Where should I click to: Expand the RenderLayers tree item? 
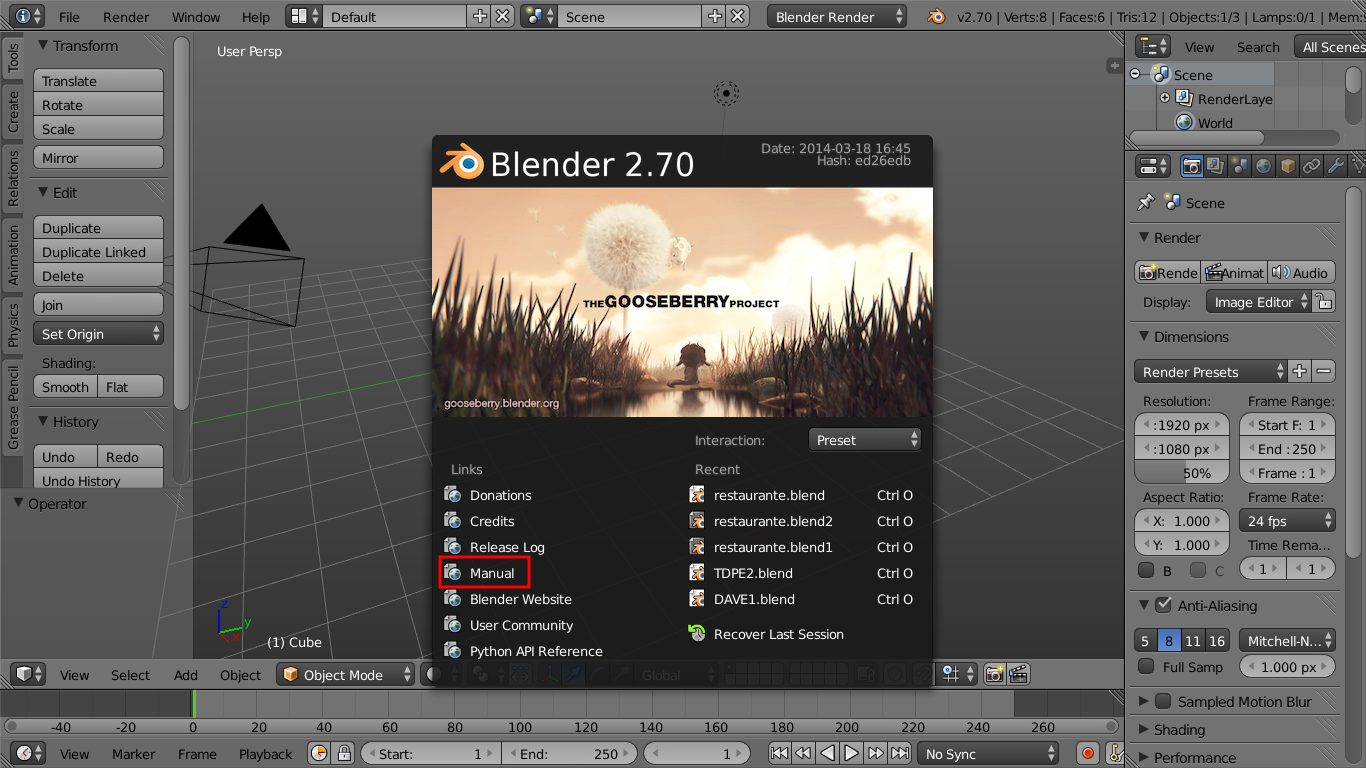click(1165, 98)
